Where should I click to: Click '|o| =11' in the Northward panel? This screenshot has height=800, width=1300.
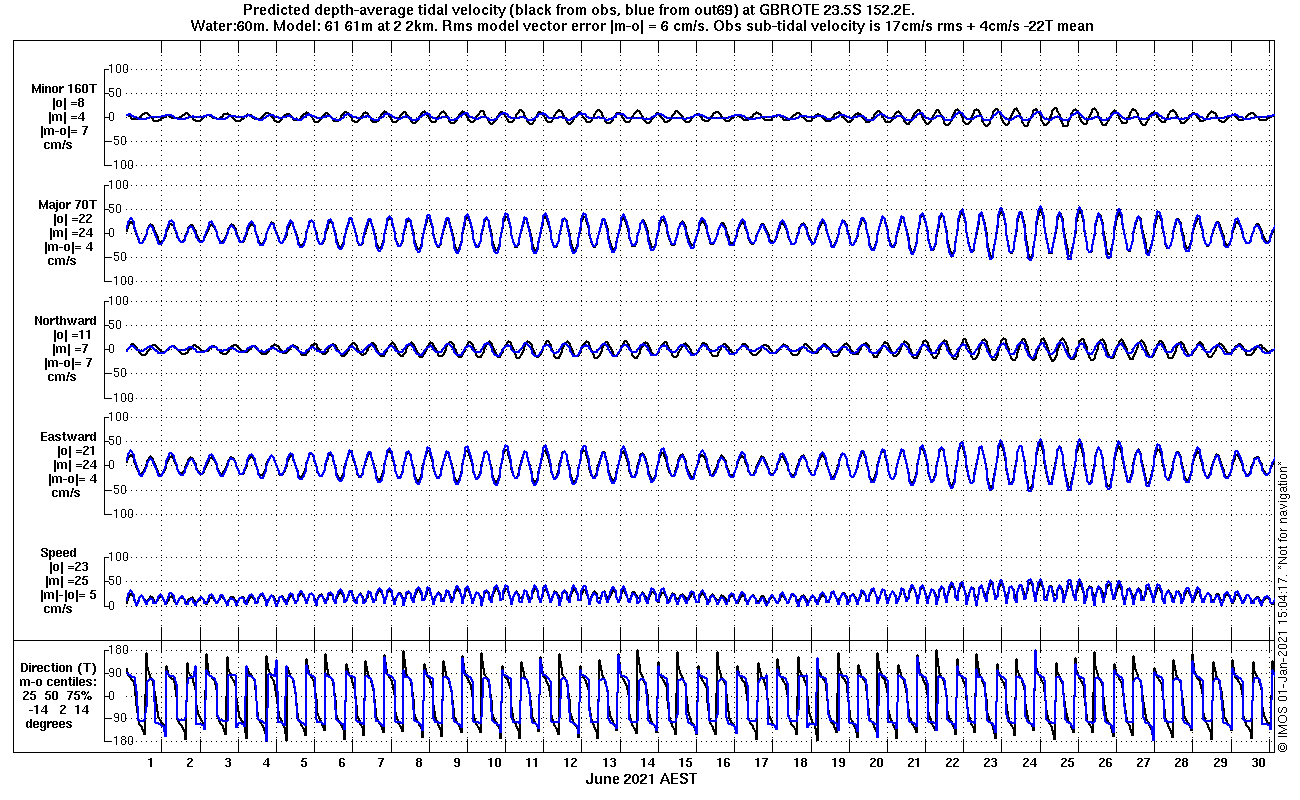[x=73, y=335]
